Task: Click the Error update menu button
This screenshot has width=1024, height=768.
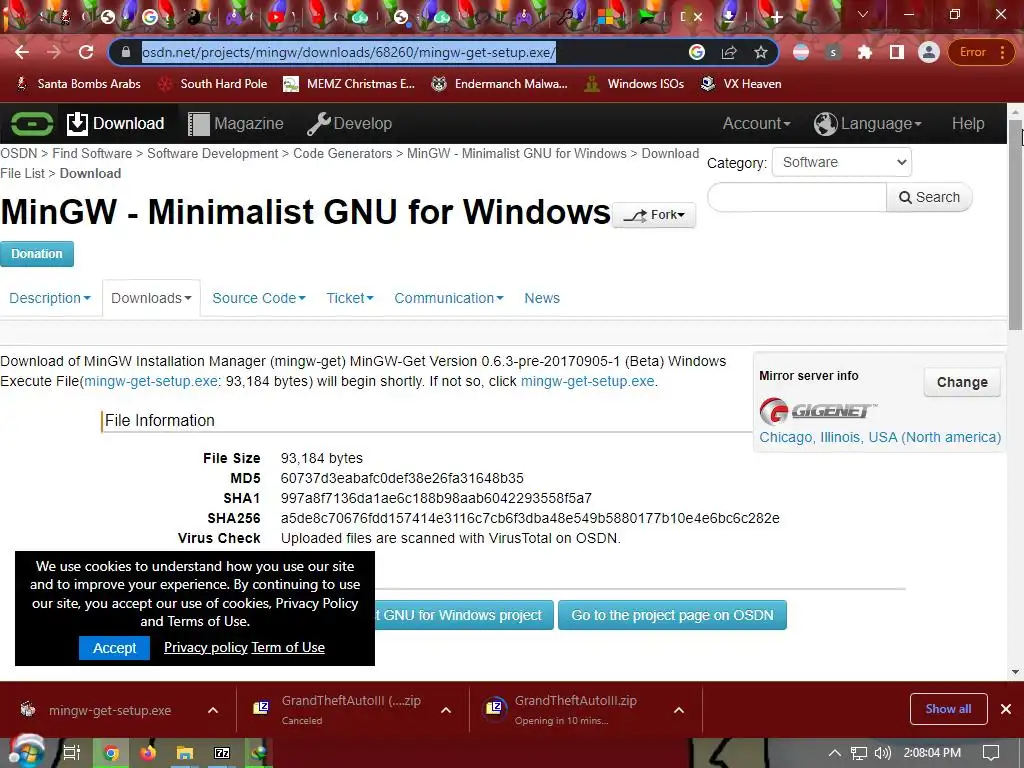Action: point(982,52)
